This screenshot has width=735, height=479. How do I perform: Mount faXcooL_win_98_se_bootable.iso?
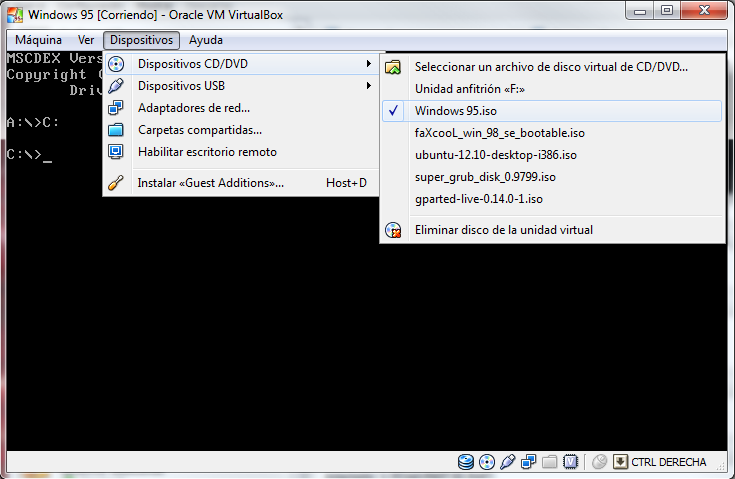tap(552, 133)
